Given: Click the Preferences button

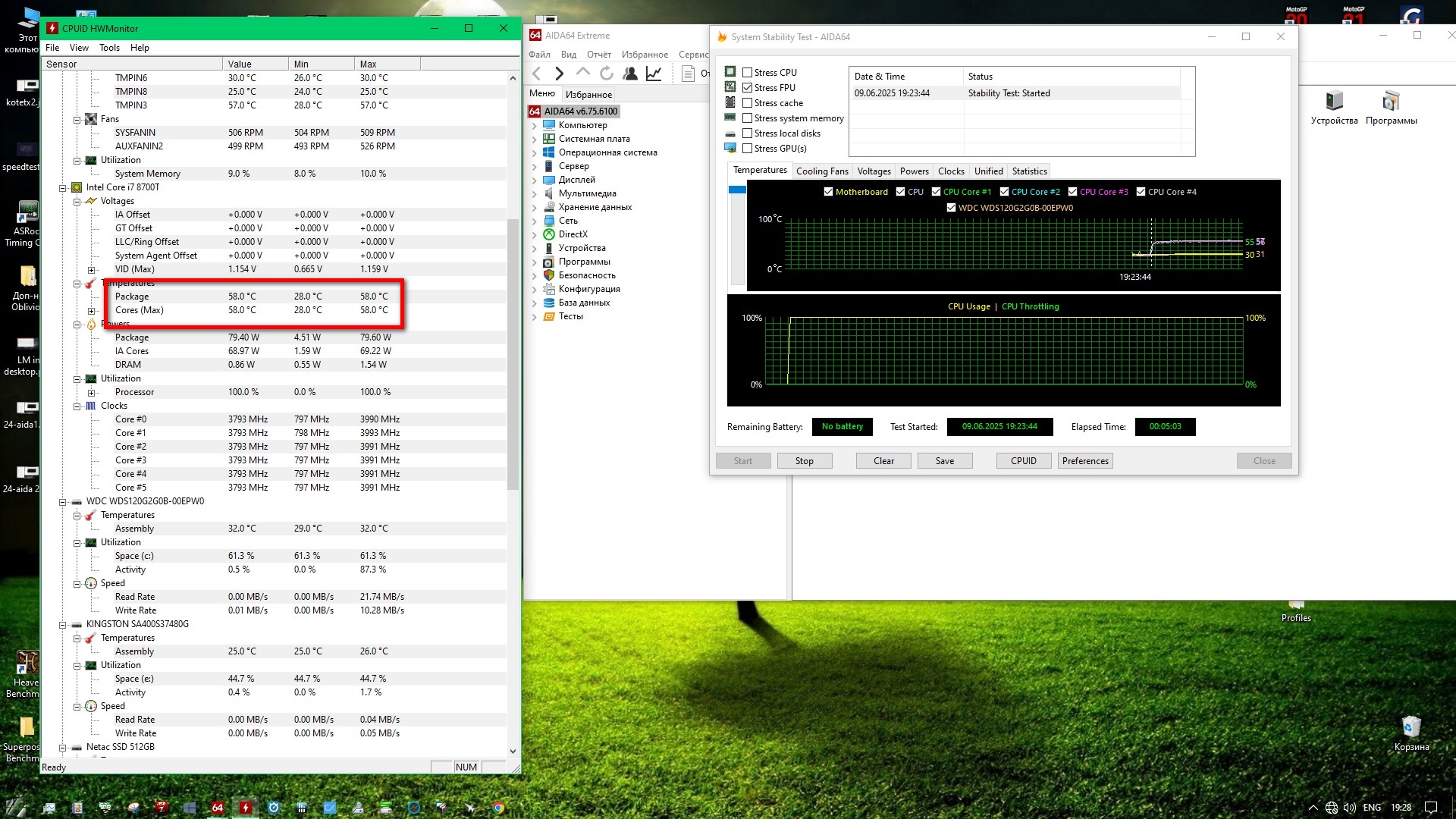Looking at the screenshot, I should click(x=1084, y=461).
